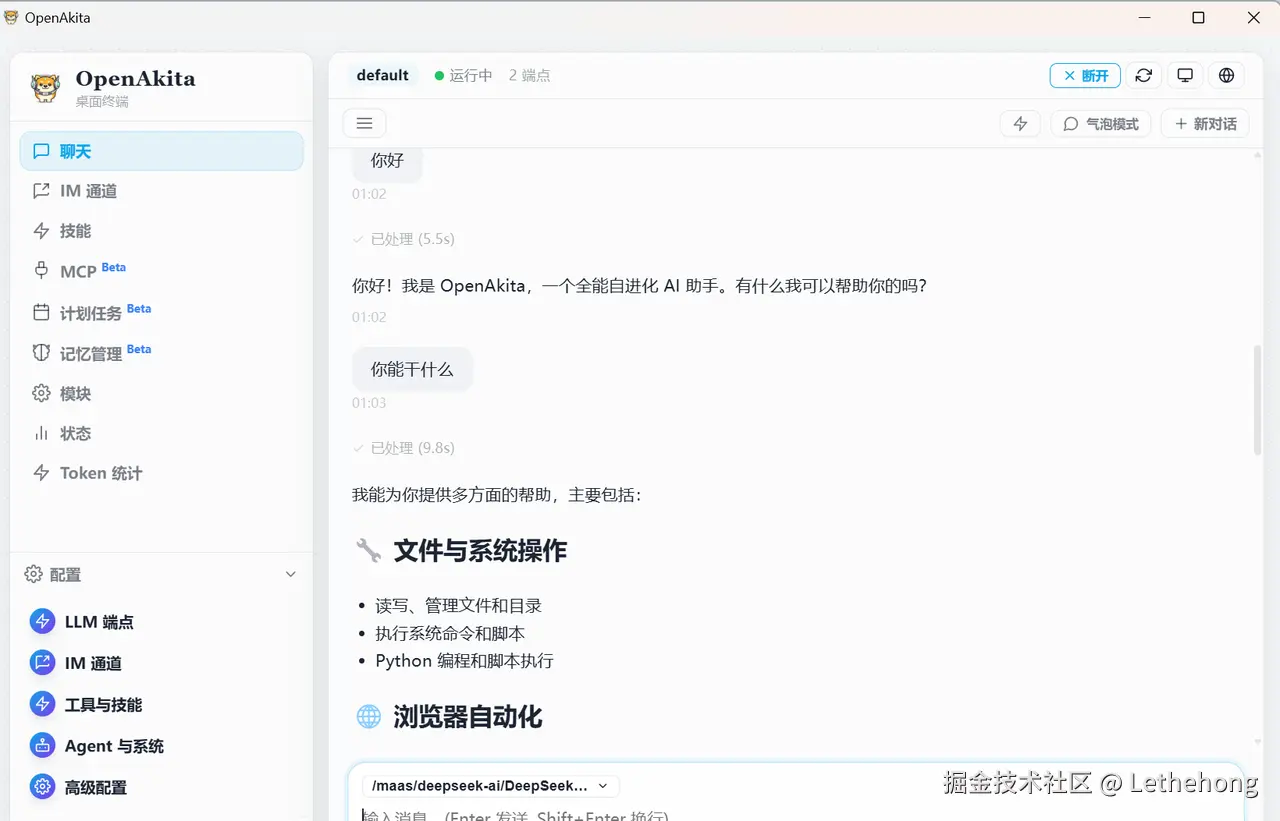Open Token 统计 statistics
The height and width of the screenshot is (821, 1280).
[161, 473]
